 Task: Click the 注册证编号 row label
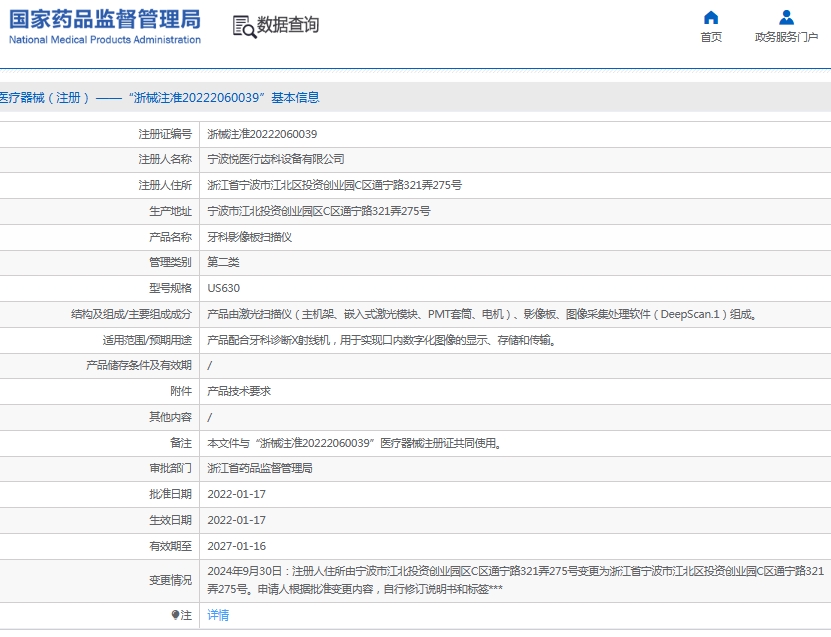point(165,134)
